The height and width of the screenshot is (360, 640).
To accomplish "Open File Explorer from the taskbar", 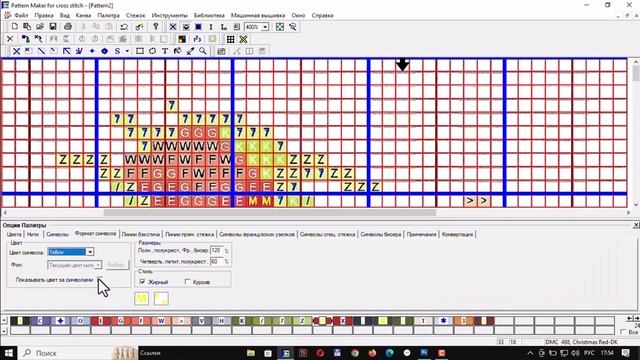I will [x=251, y=353].
